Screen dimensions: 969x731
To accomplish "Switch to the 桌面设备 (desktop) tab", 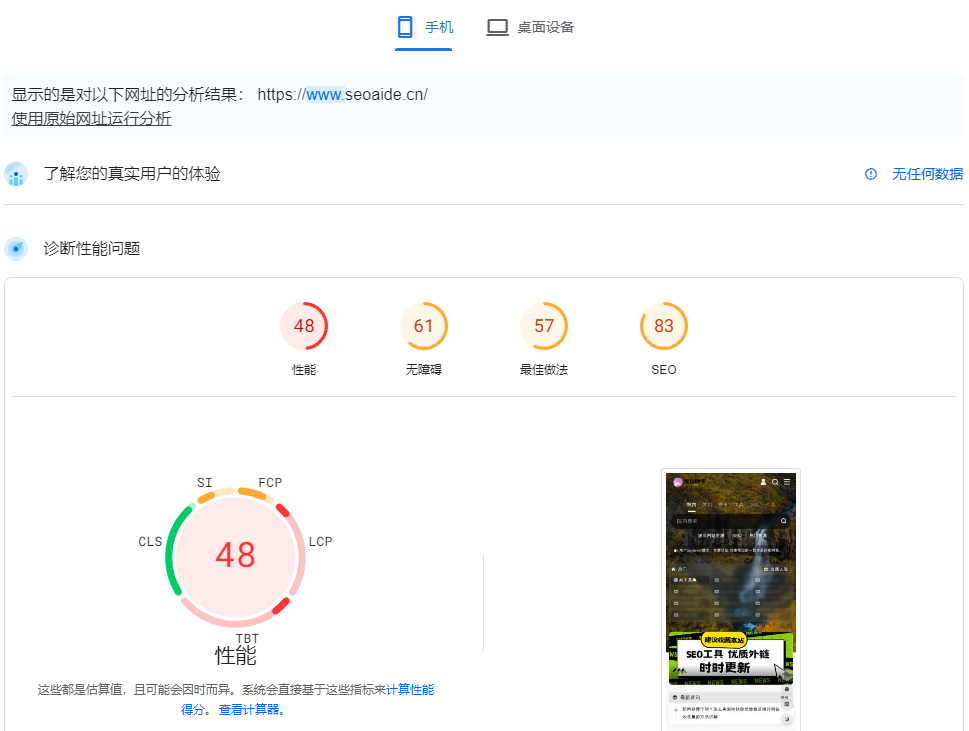I will 531,27.
